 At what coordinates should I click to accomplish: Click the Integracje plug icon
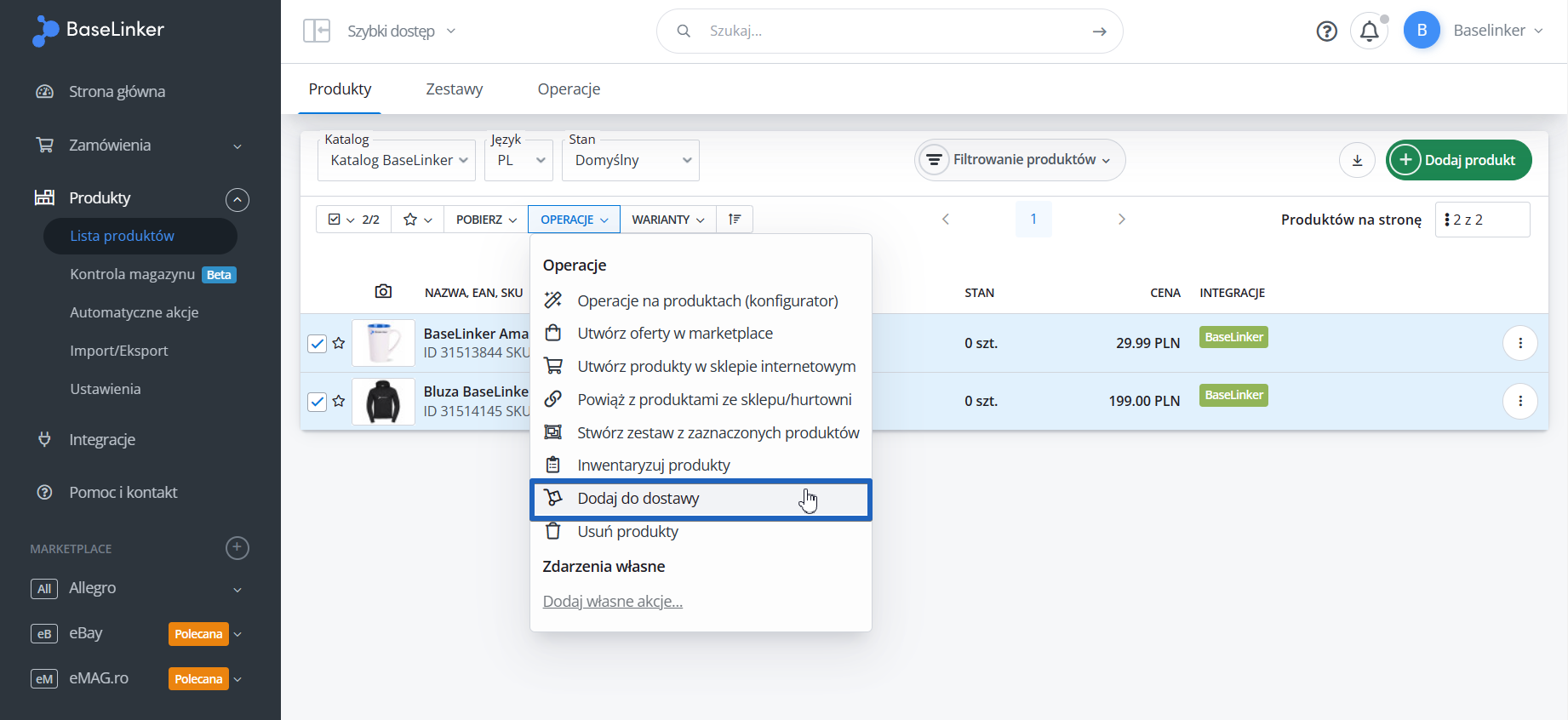point(44,440)
